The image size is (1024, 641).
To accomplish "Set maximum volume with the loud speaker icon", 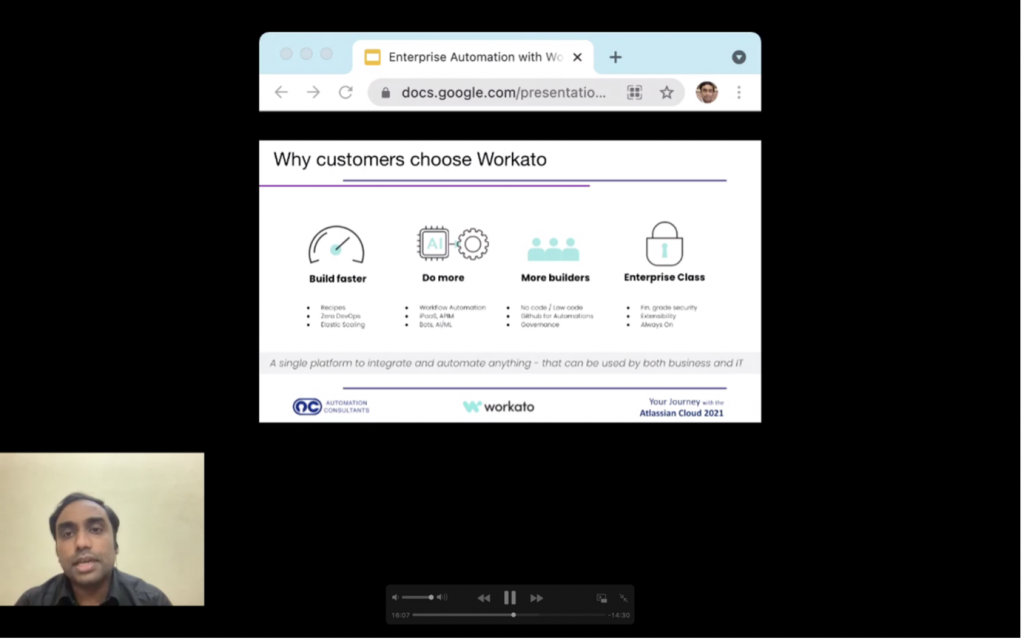I will tap(442, 597).
